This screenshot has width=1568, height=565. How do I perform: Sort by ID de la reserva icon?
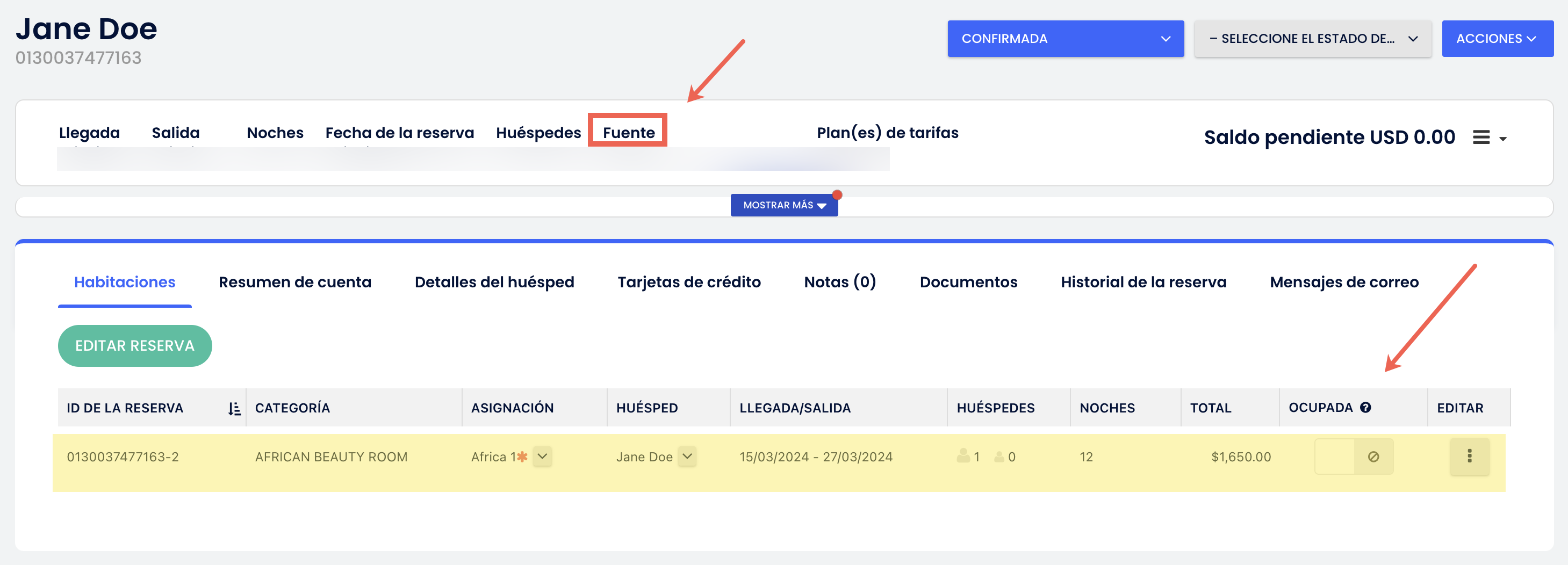click(234, 409)
